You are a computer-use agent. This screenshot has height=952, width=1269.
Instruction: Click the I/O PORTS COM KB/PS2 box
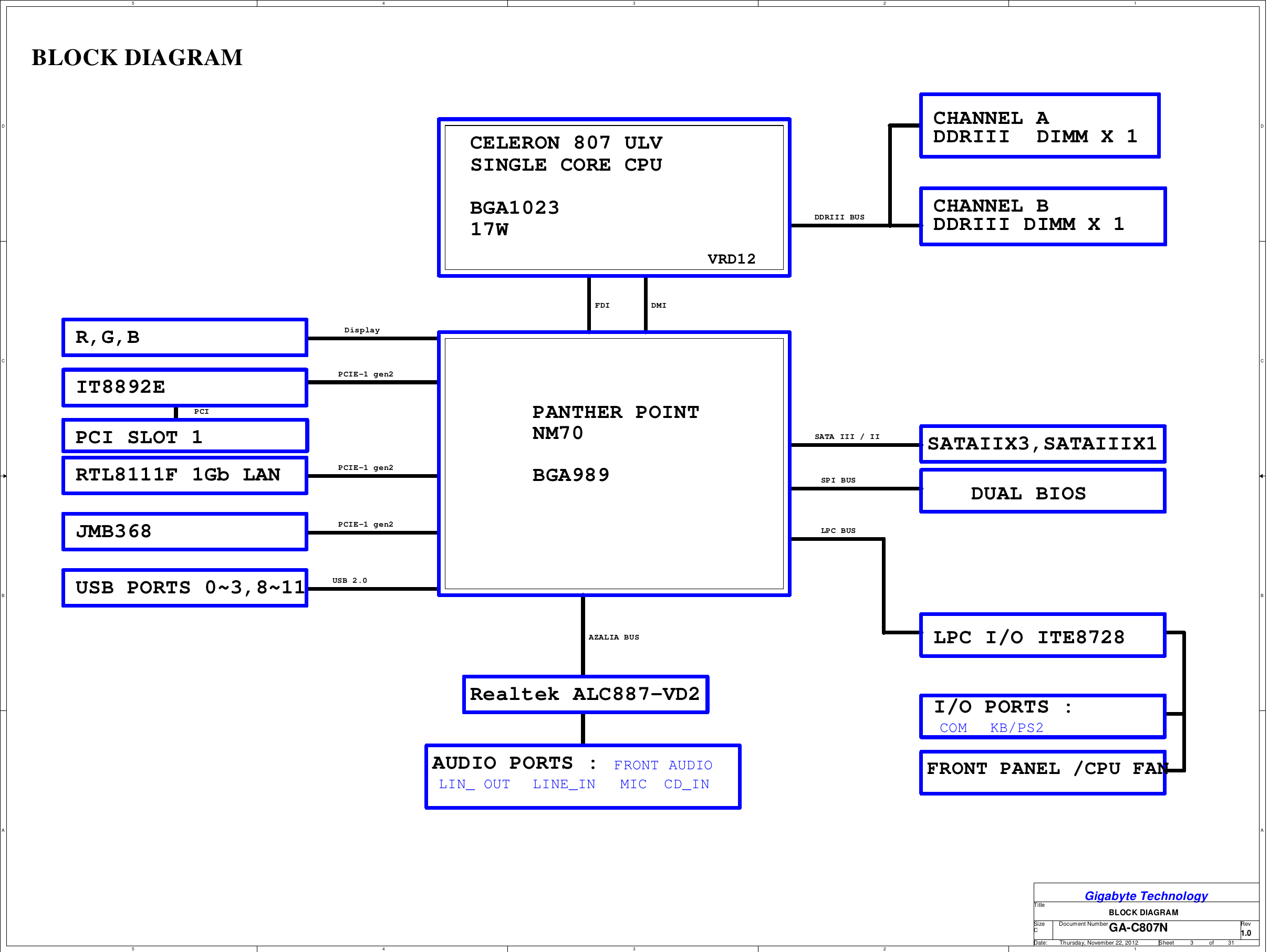click(x=1043, y=716)
